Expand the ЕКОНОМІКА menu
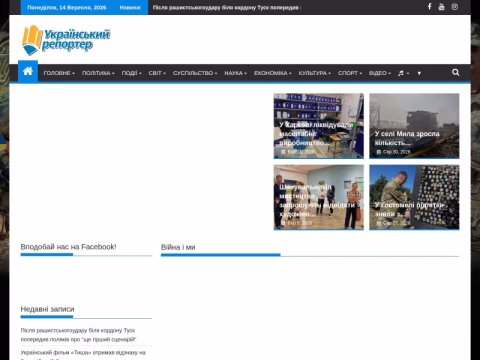 point(273,73)
